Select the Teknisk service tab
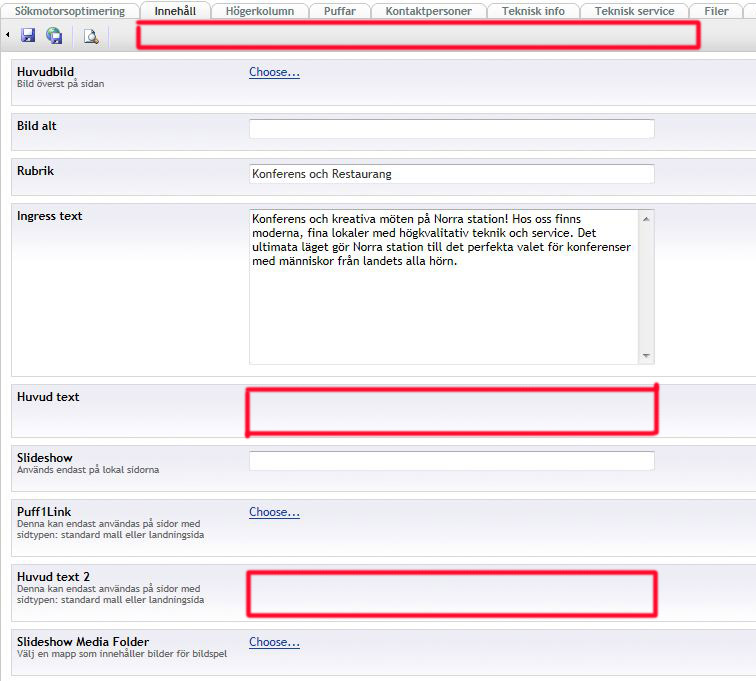Image resolution: width=756 pixels, height=681 pixels. pyautogui.click(x=634, y=11)
